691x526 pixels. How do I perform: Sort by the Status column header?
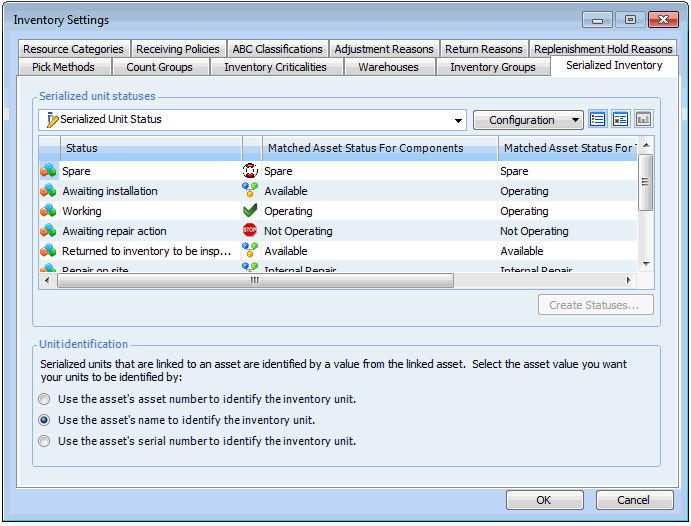coord(150,148)
